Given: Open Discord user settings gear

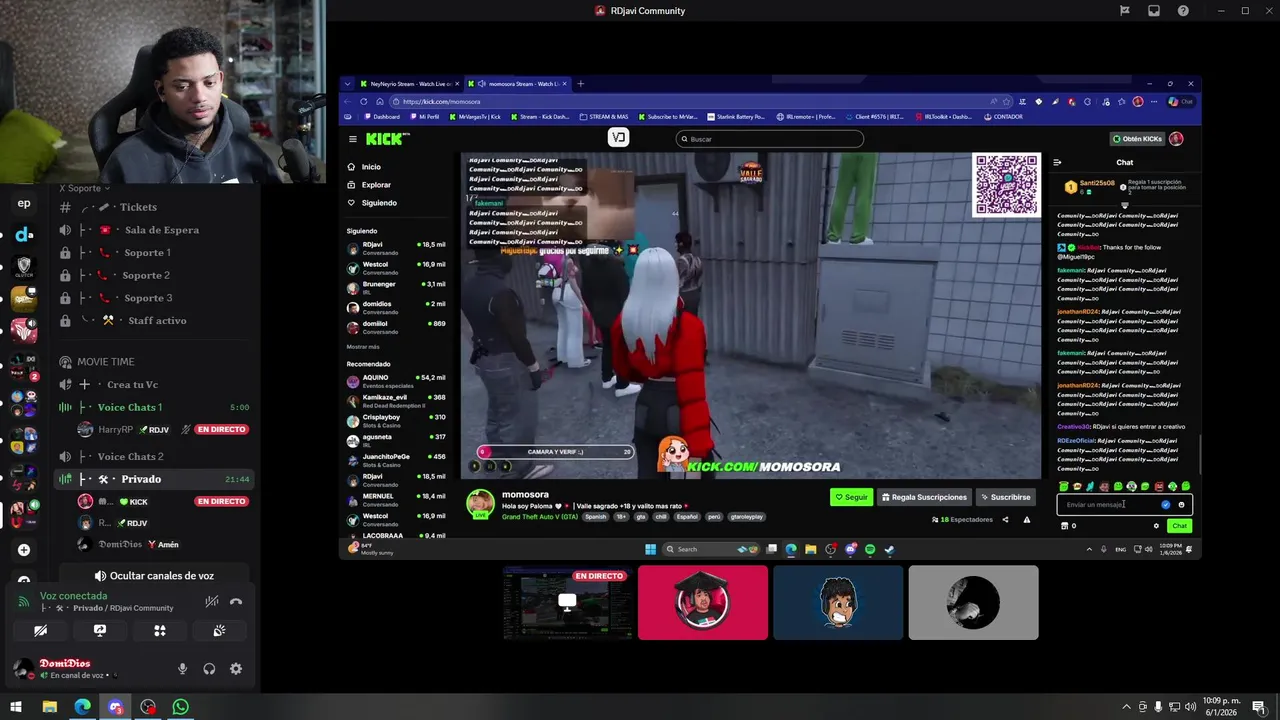Looking at the screenshot, I should coord(236,669).
